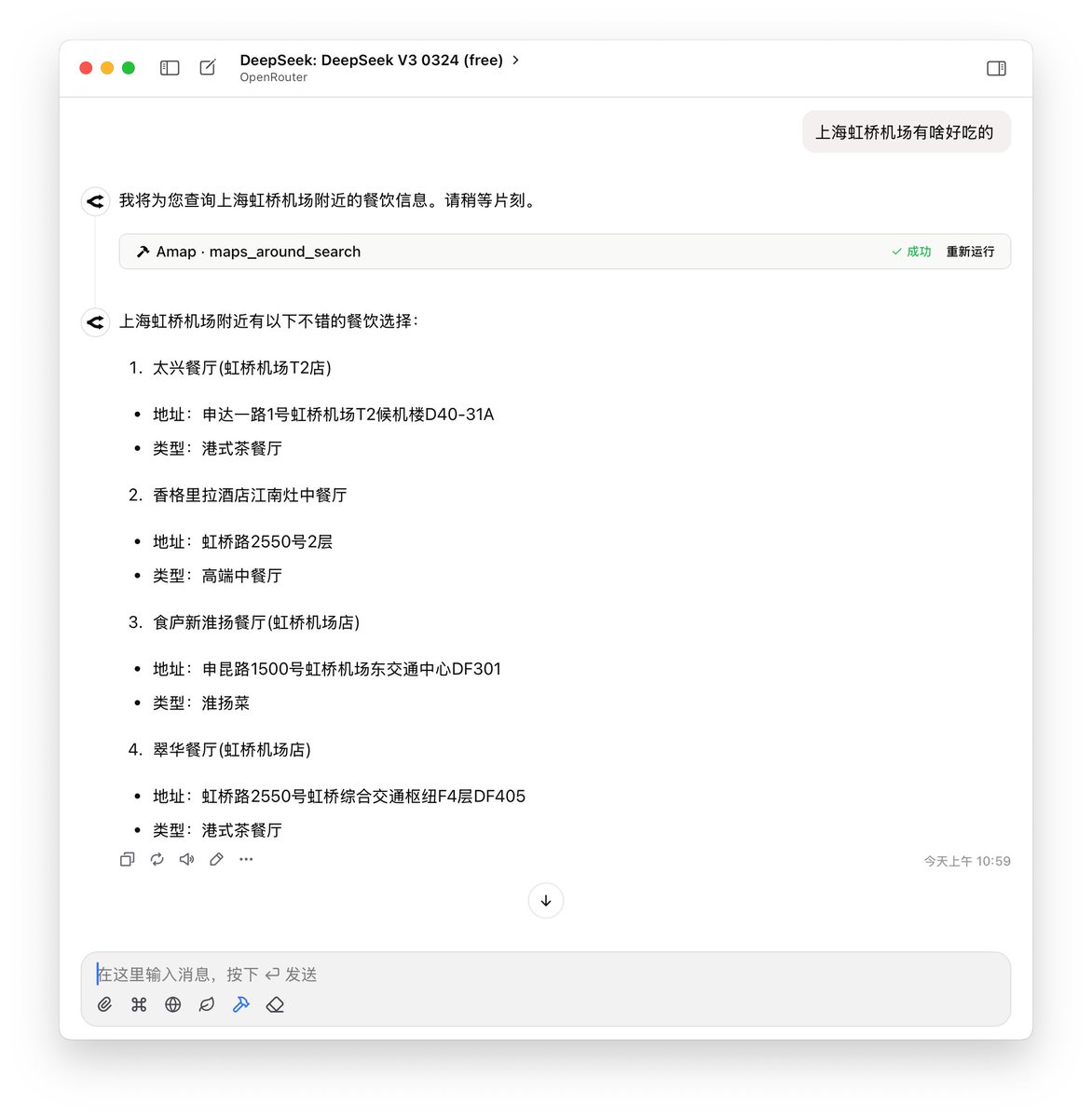Attach a file with paperclip icon
The height and width of the screenshot is (1118, 1092).
[105, 1004]
